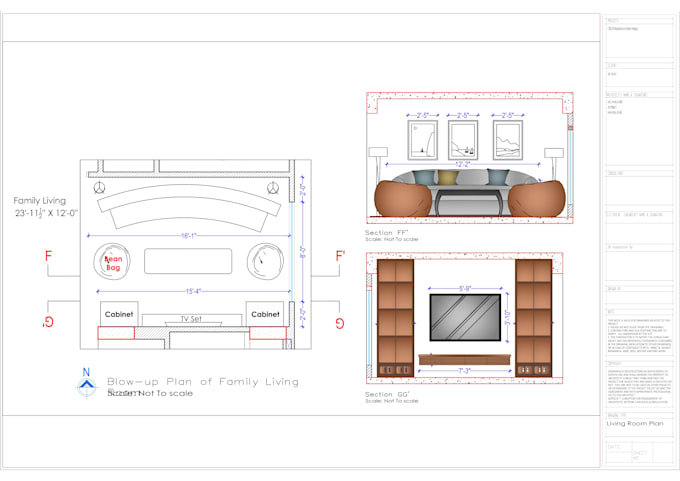Click the 16'-1" horizontal dimension
Screen dimensions: 680x481
[189, 236]
